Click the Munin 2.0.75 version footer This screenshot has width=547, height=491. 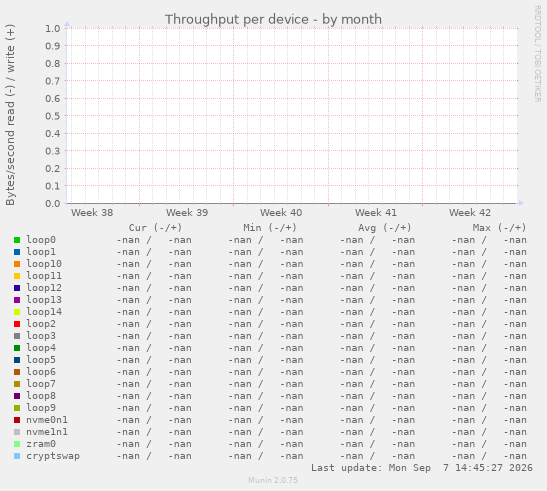tap(273, 480)
